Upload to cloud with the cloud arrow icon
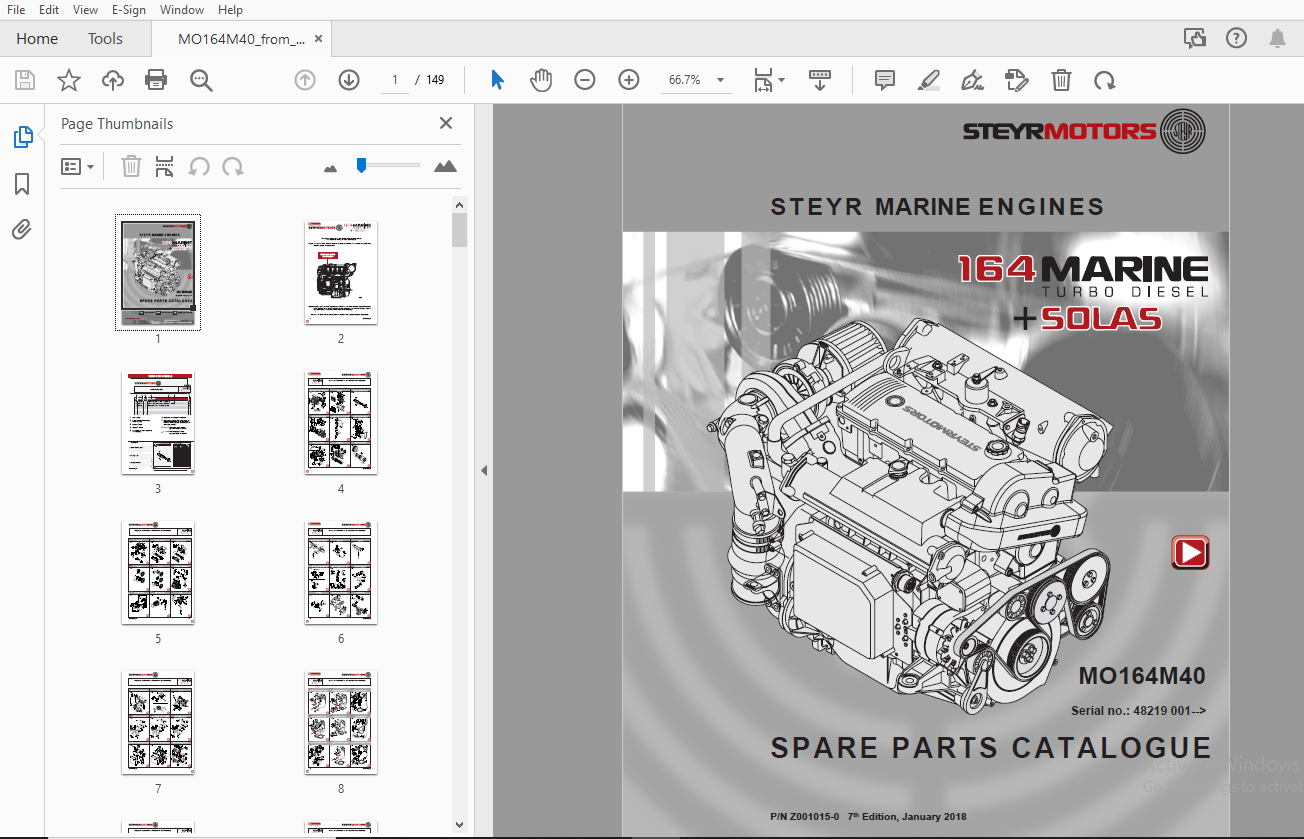The image size is (1304, 839). coord(113,80)
